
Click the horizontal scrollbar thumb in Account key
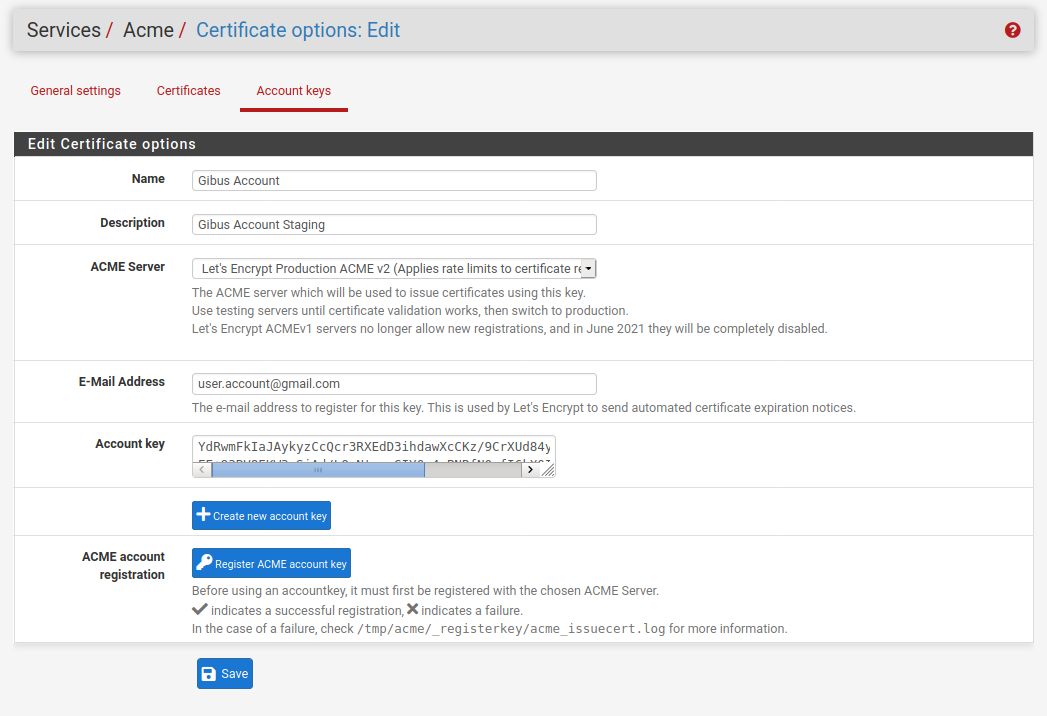pos(318,470)
